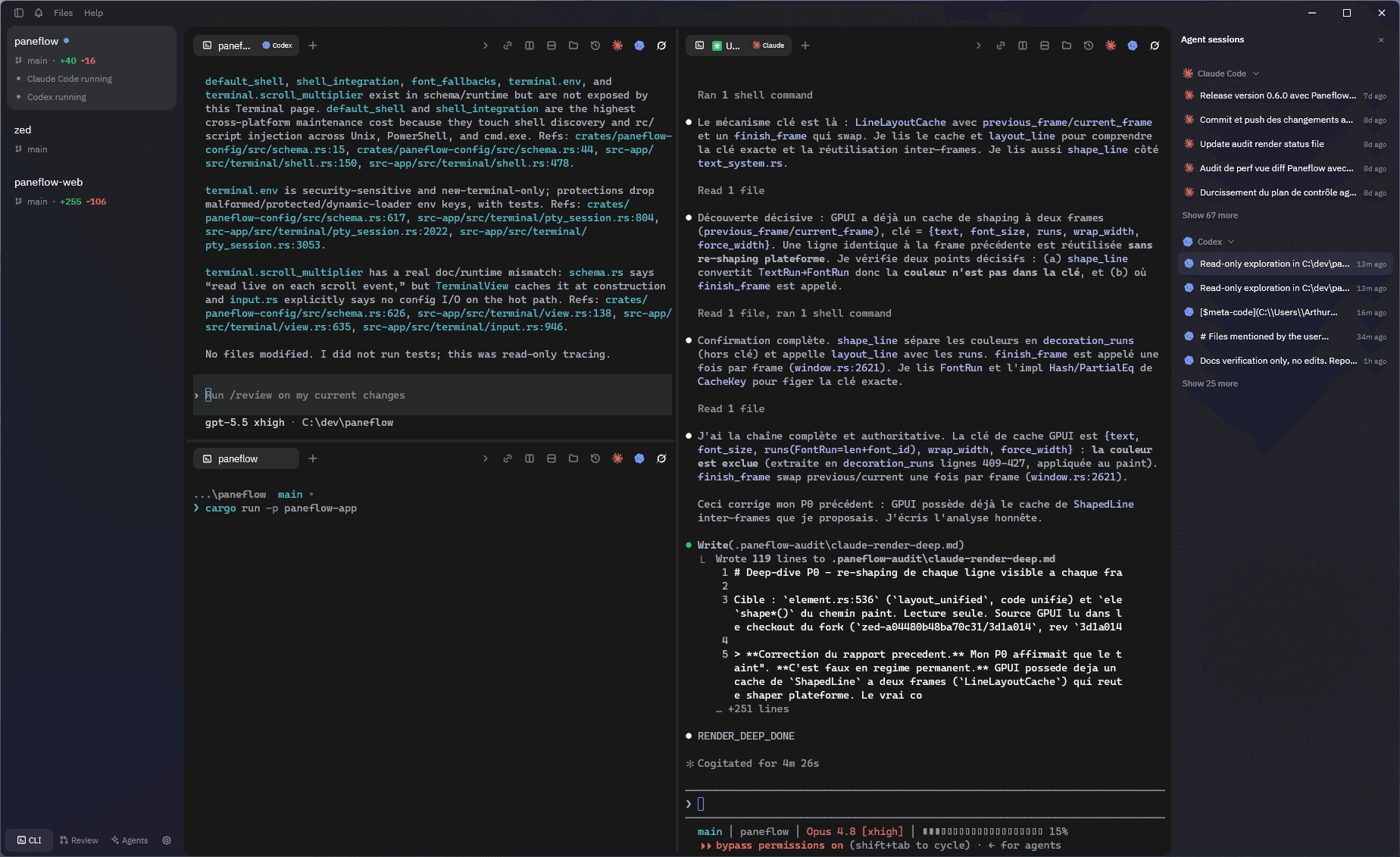Open history icon in Codex pane toolbar
Image resolution: width=1400 pixels, height=857 pixels.
click(595, 45)
